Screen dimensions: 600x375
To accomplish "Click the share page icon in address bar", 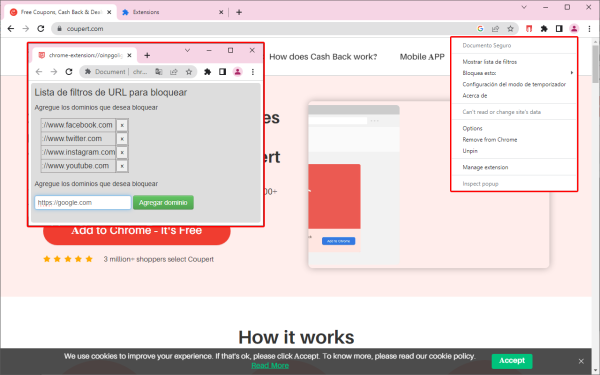I will 495,29.
